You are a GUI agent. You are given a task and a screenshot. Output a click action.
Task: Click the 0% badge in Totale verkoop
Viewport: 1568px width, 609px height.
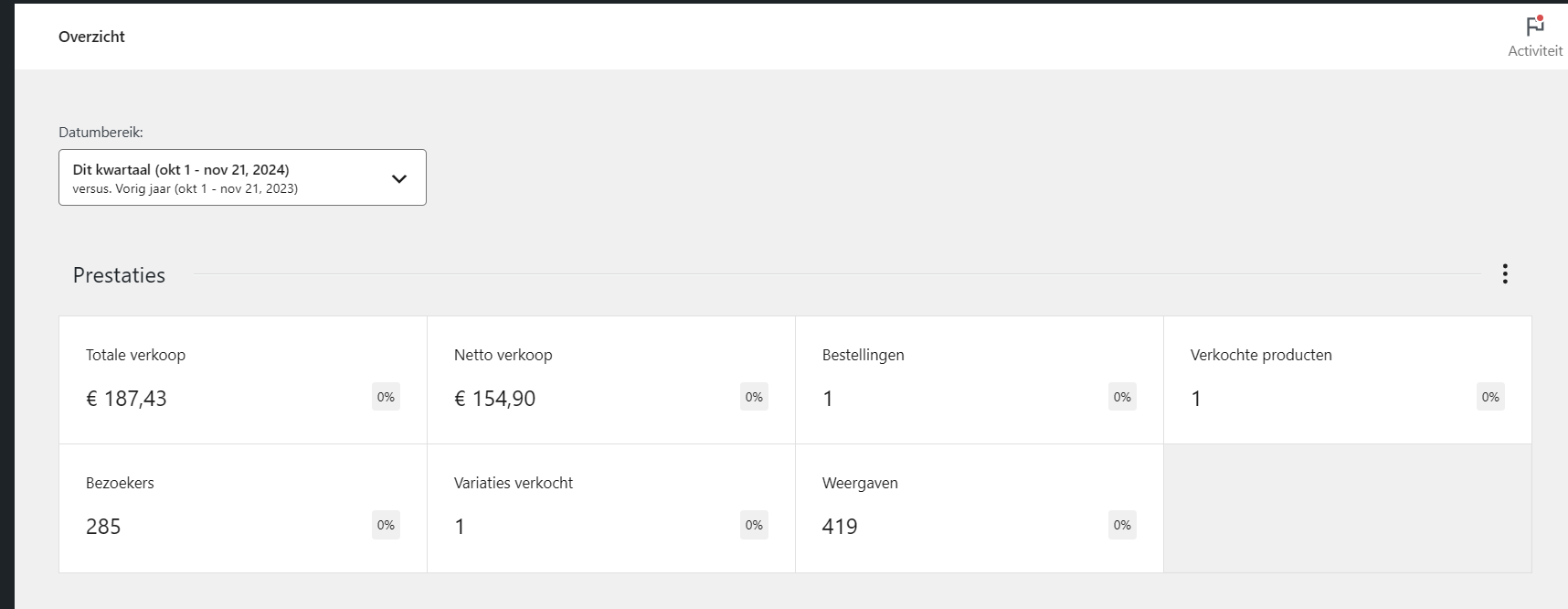[386, 397]
